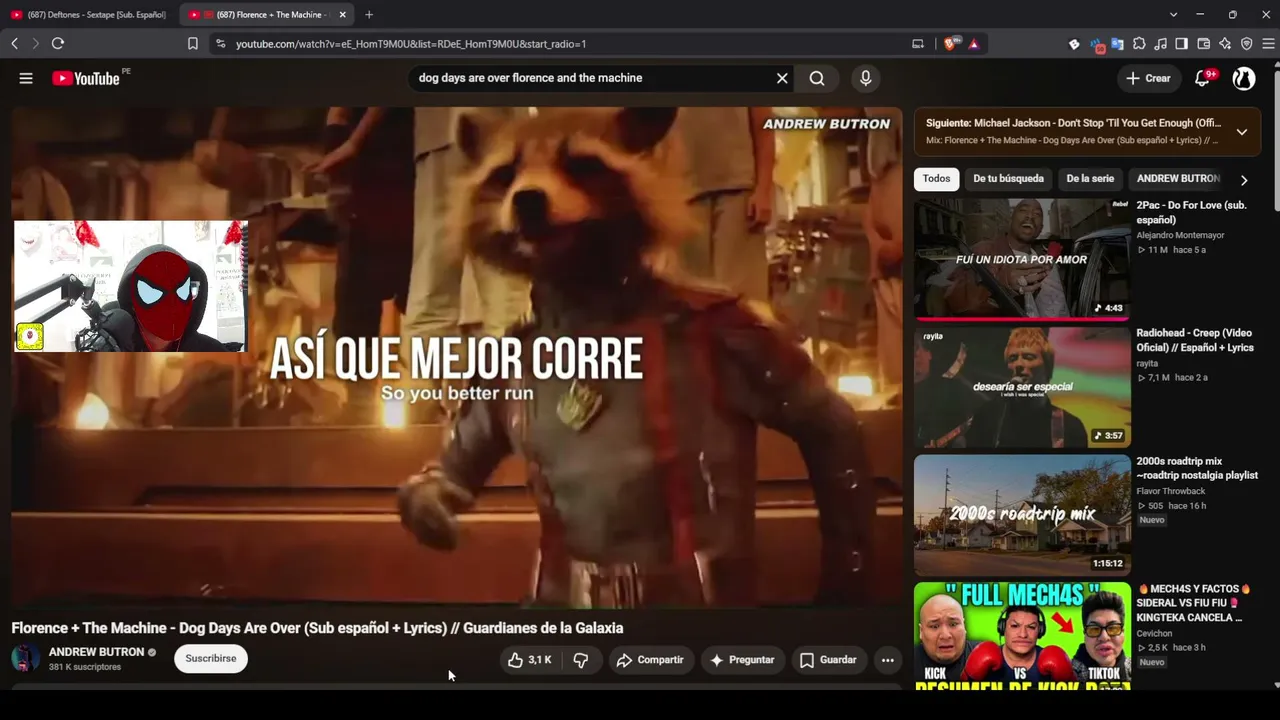The image size is (1280, 720).
Task: Open the music note media control icon
Action: click(1160, 44)
